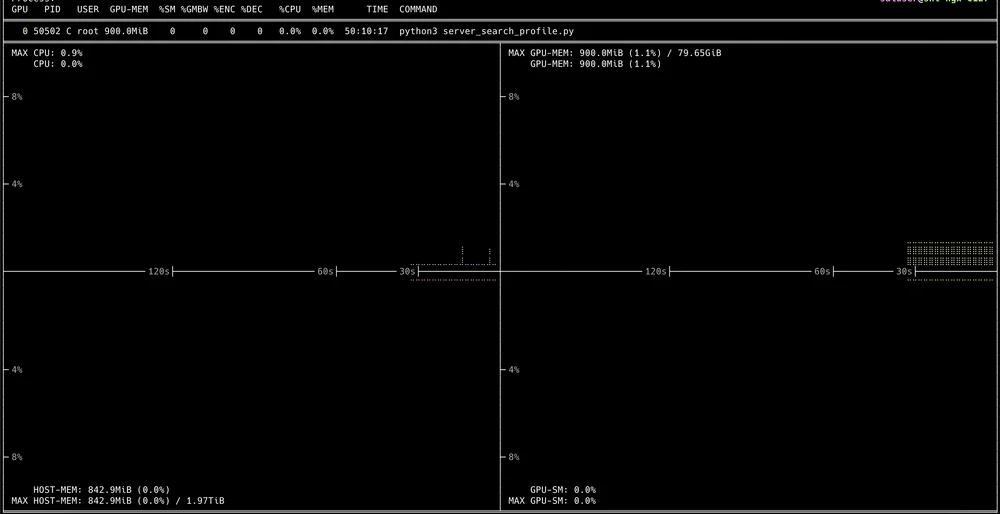The height and width of the screenshot is (514, 1000).
Task: Click the 120s marker in the CPU graph
Action: [159, 271]
